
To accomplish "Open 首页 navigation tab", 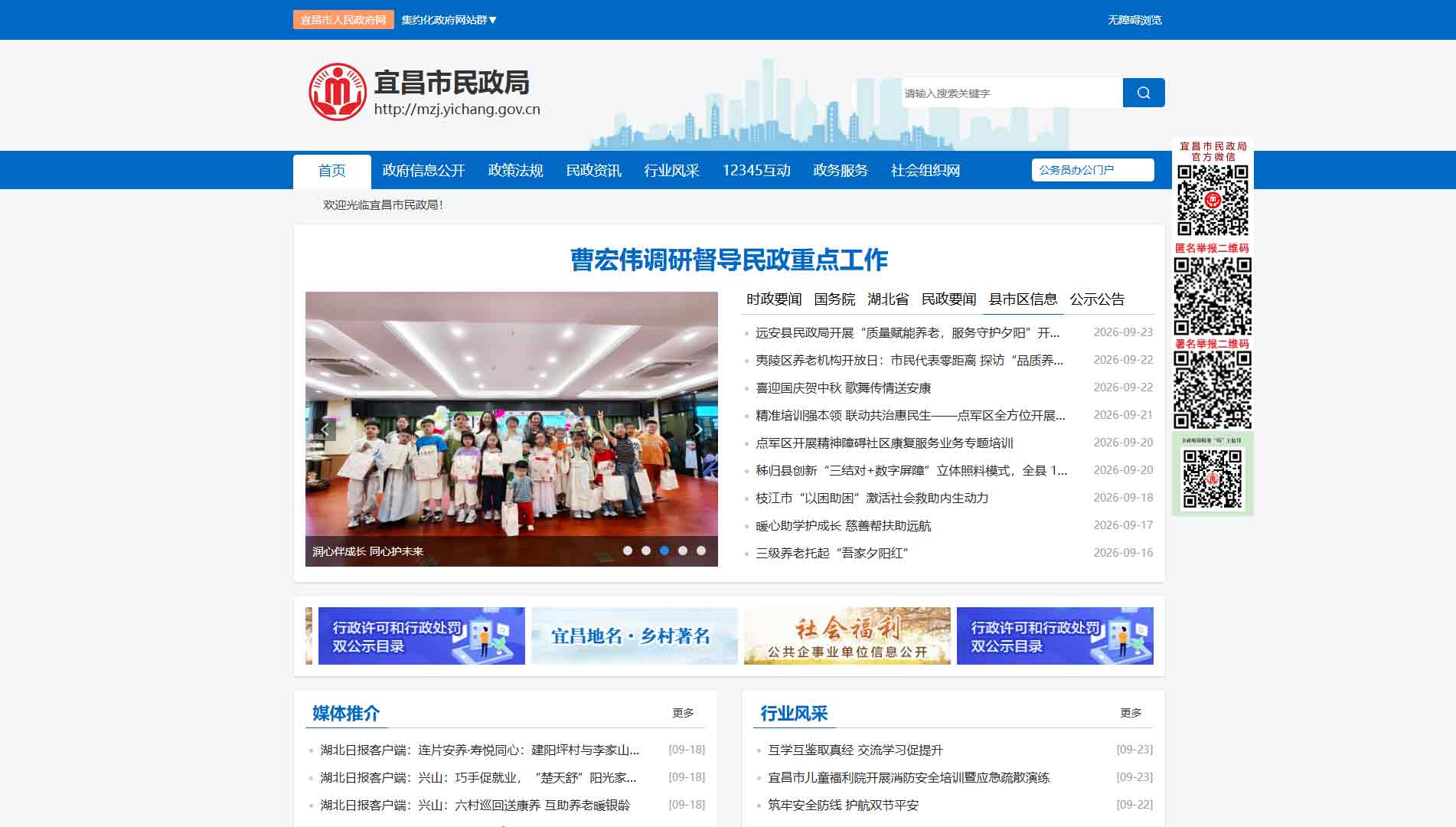I will (x=332, y=171).
